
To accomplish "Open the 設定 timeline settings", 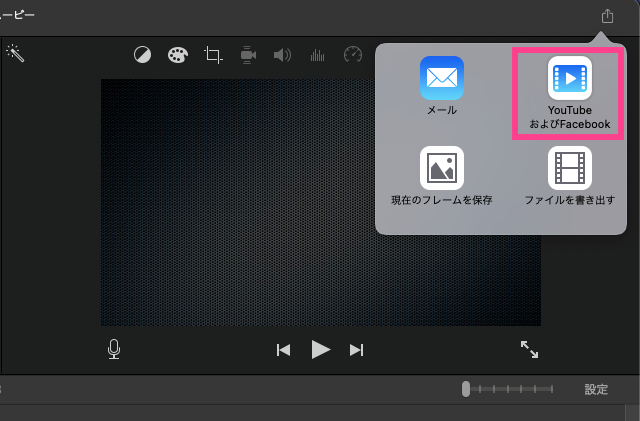I will [x=596, y=389].
